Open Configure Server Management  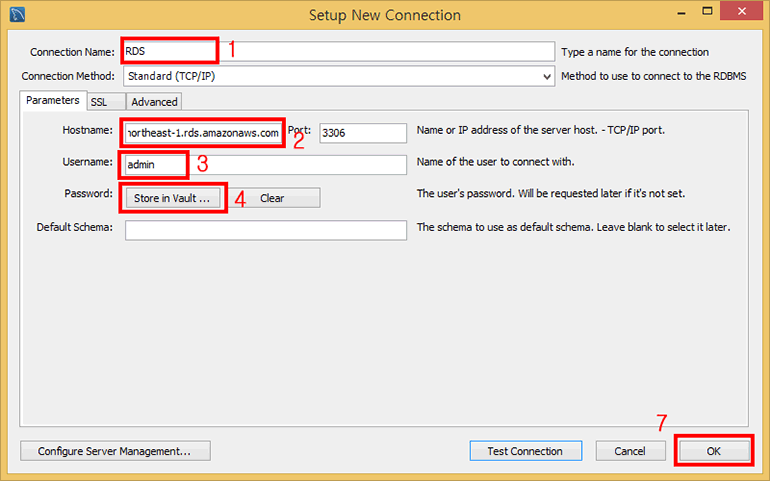(114, 451)
